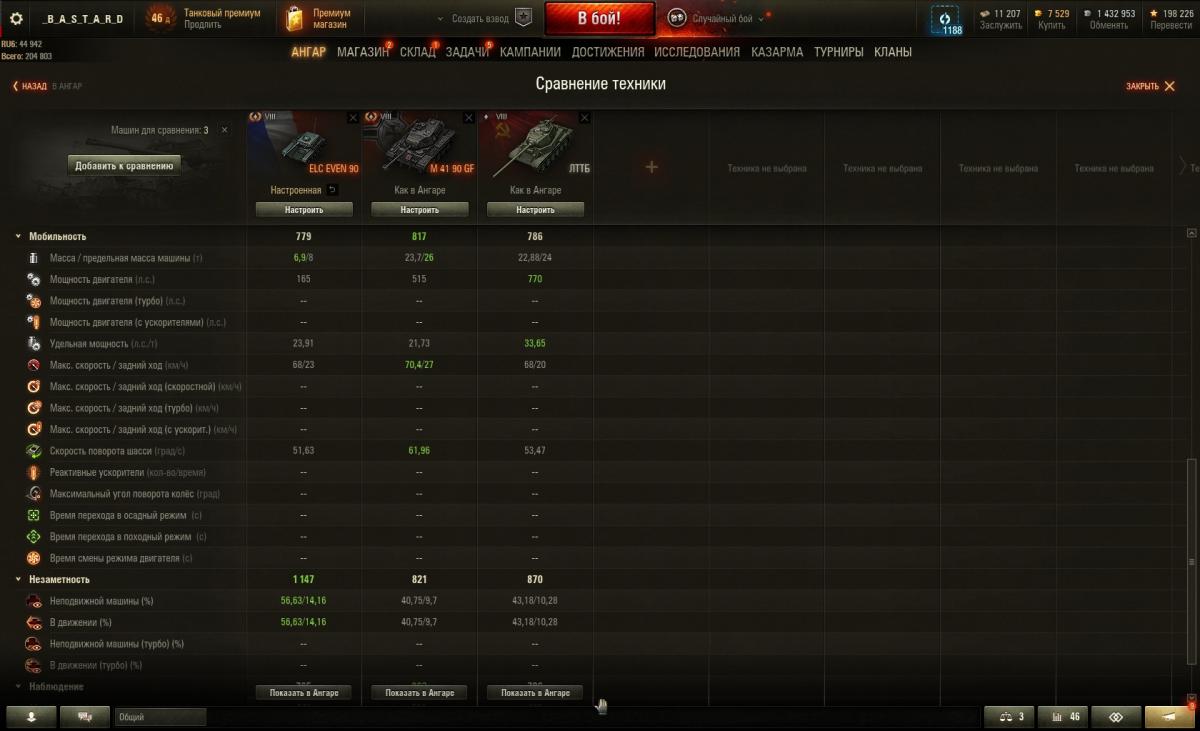The width and height of the screenshot is (1200, 731).
Task: Switch to the МАГАЗИН tab
Action: tap(363, 52)
